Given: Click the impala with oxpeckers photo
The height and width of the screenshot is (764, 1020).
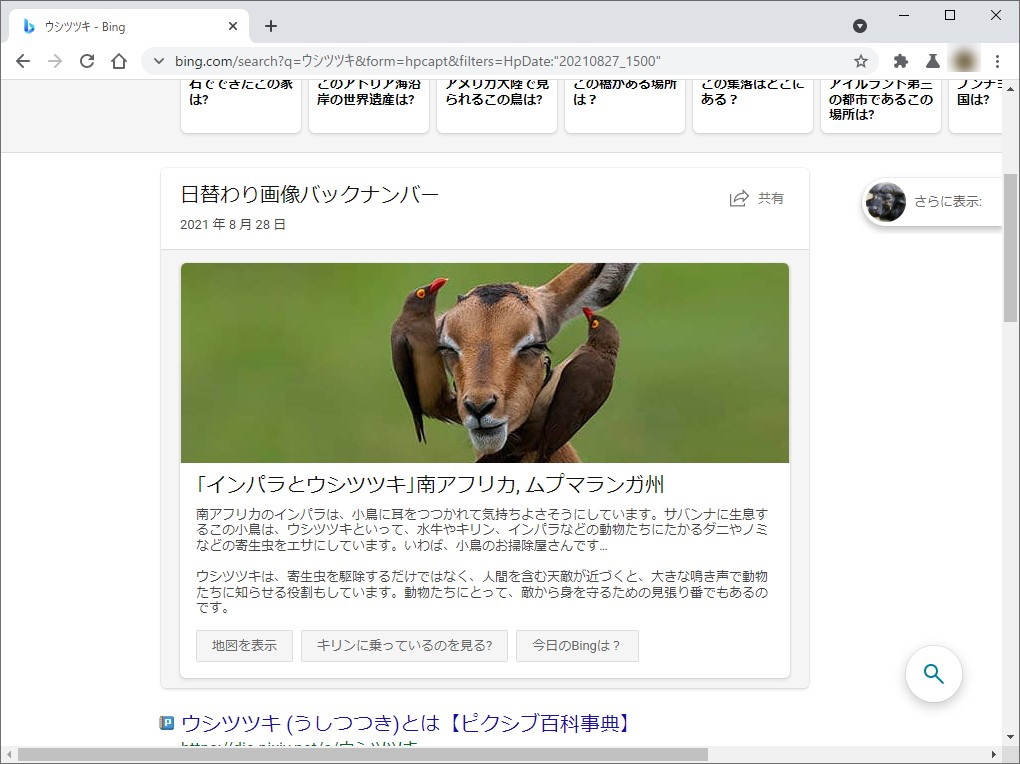Looking at the screenshot, I should click(x=484, y=362).
